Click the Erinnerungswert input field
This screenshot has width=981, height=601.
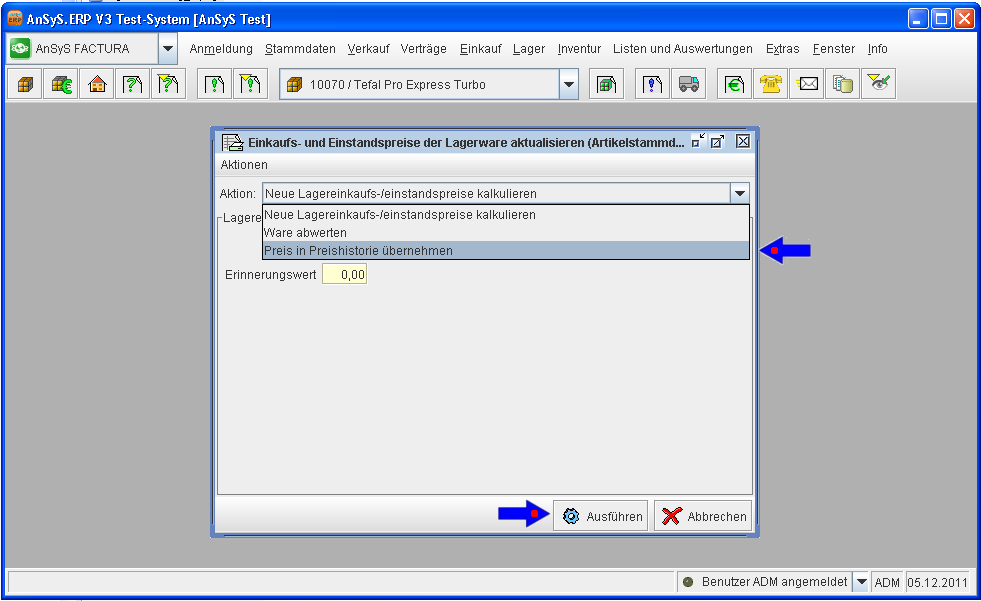(x=344, y=274)
